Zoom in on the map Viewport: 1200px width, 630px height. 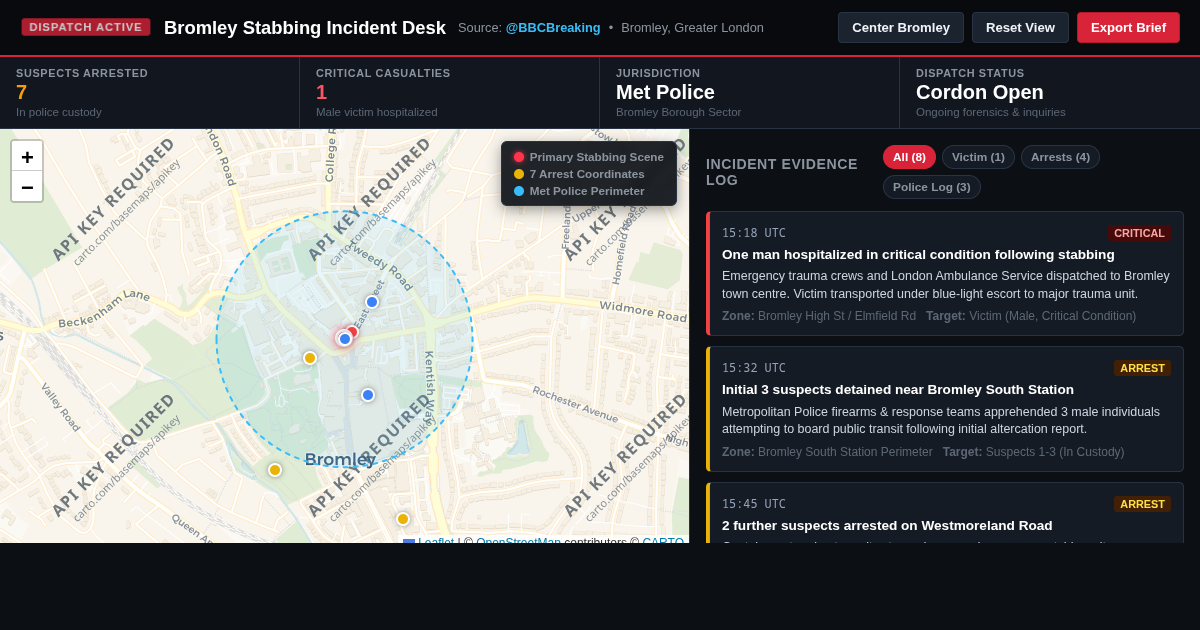(x=27, y=157)
